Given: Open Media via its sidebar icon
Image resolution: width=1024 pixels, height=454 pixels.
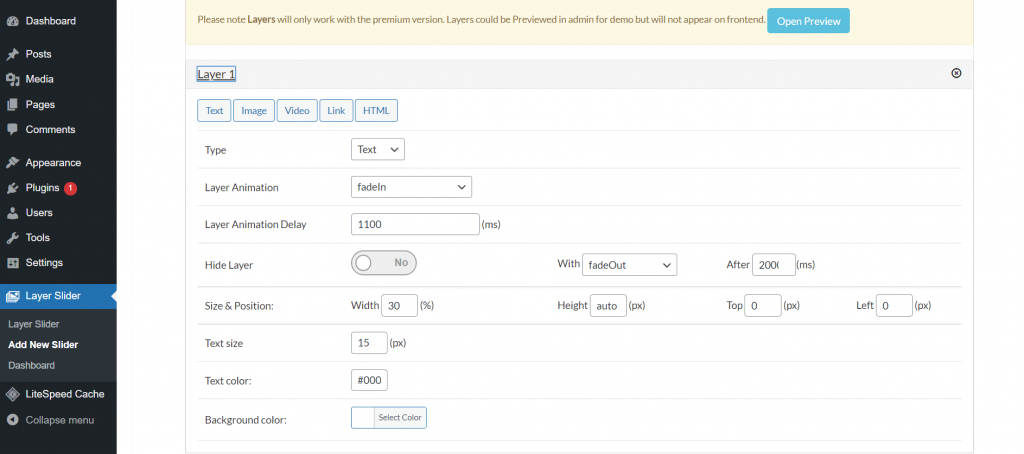Looking at the screenshot, I should (x=12, y=79).
